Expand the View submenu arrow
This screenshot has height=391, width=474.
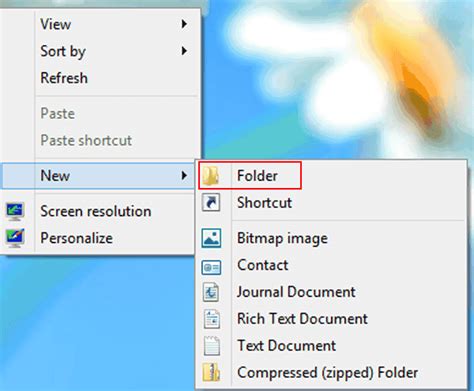(x=184, y=24)
